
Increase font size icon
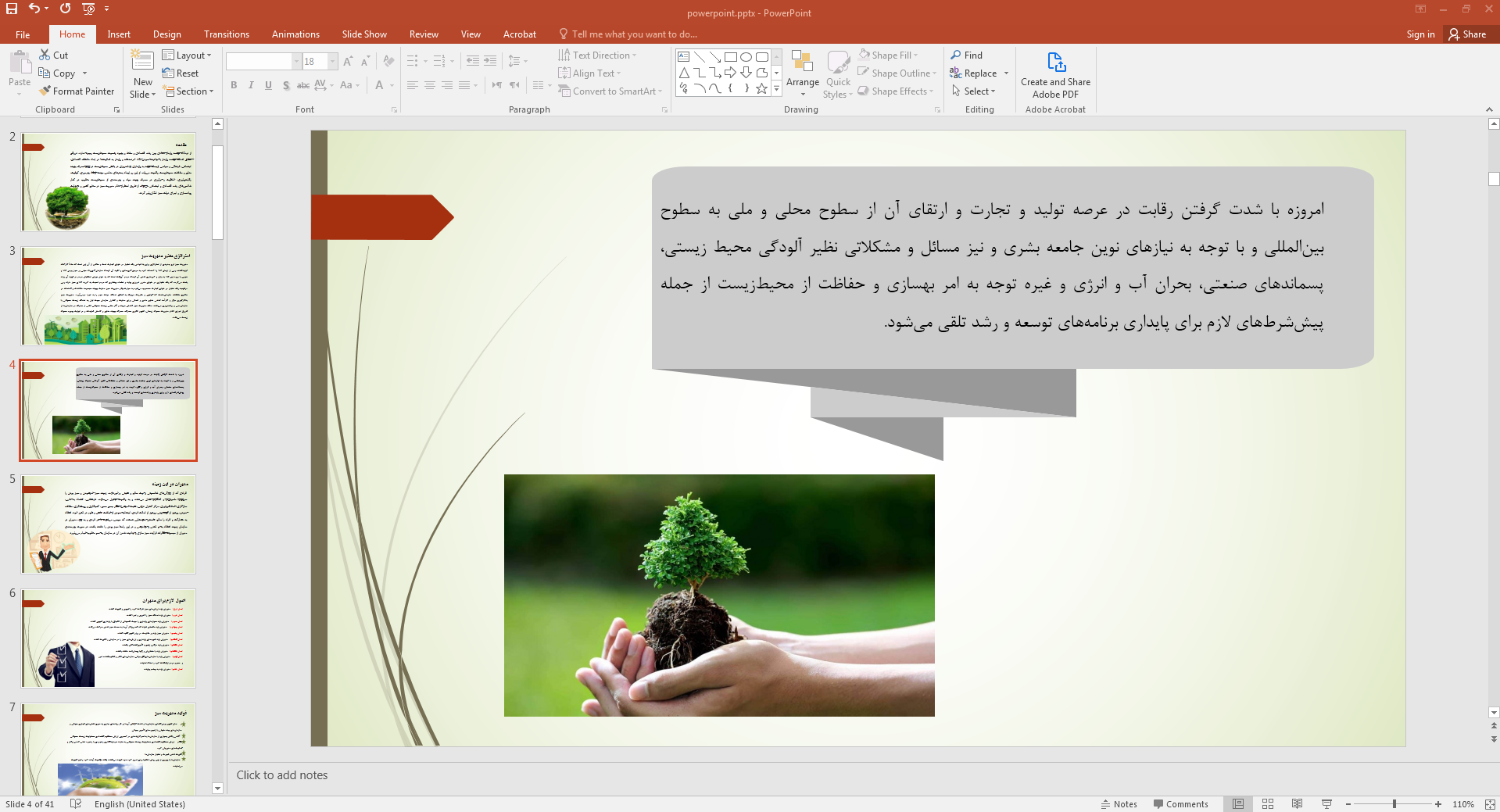click(x=348, y=61)
